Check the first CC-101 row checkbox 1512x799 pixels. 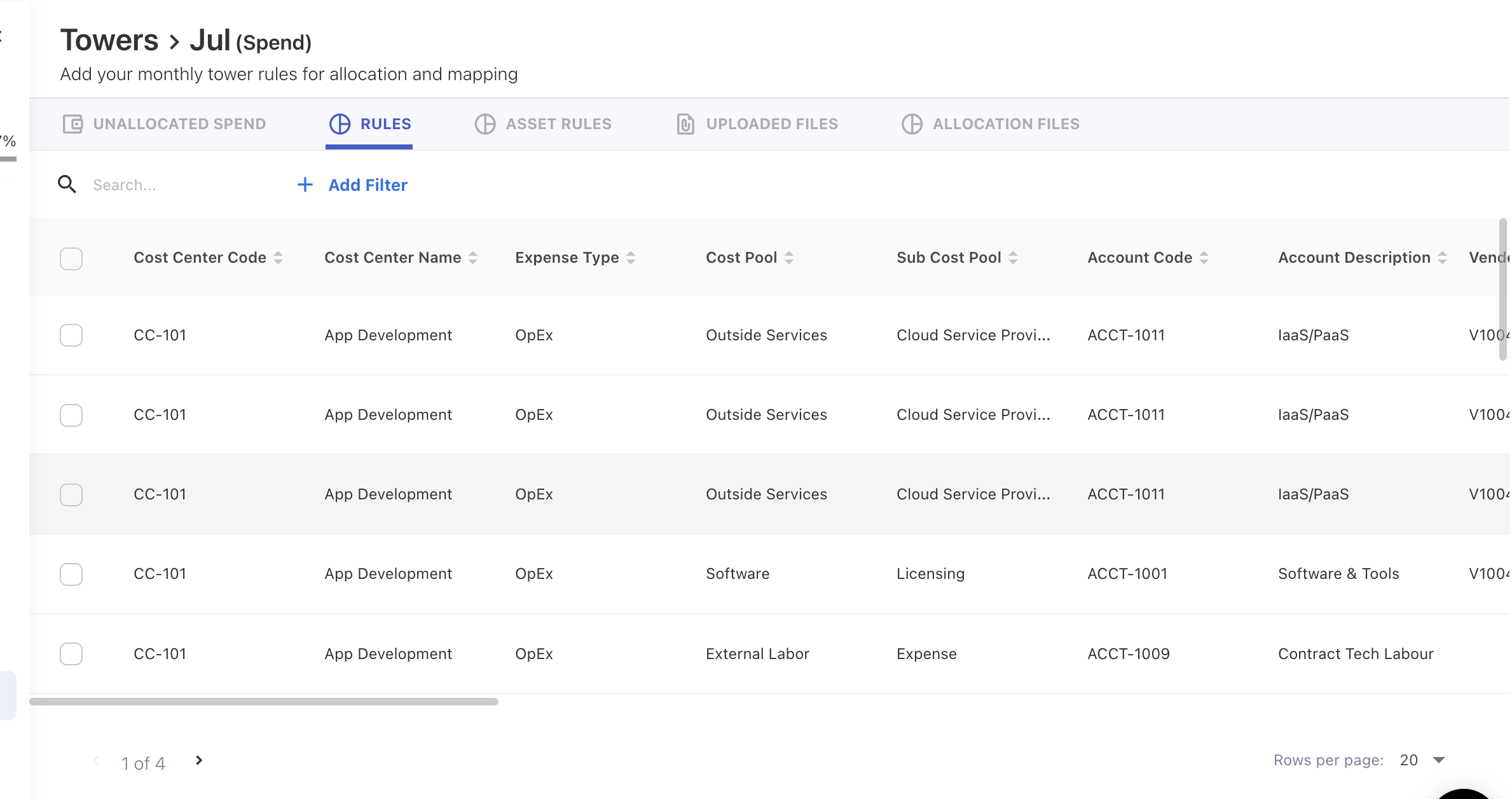point(71,335)
